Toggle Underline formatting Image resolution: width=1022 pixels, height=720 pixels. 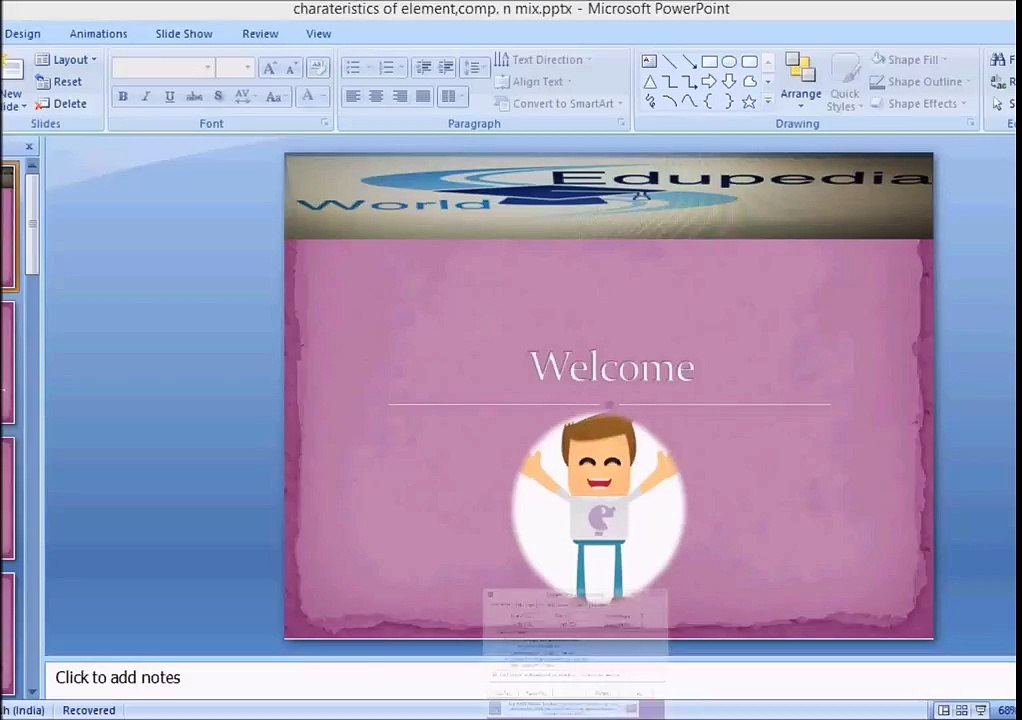pyautogui.click(x=169, y=96)
